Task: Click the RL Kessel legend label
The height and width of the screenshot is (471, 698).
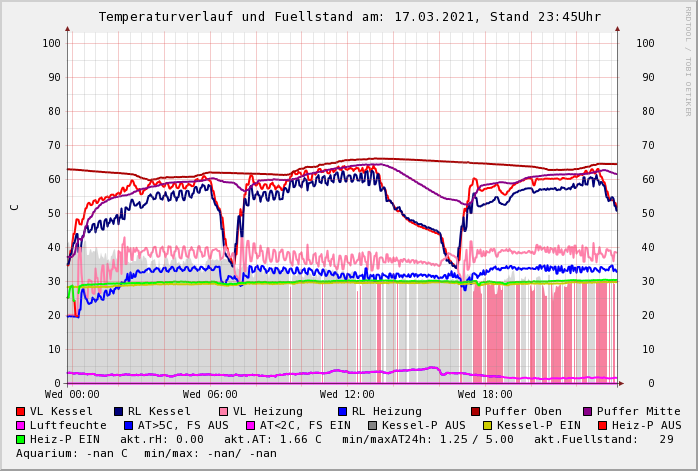Action: [x=159, y=411]
